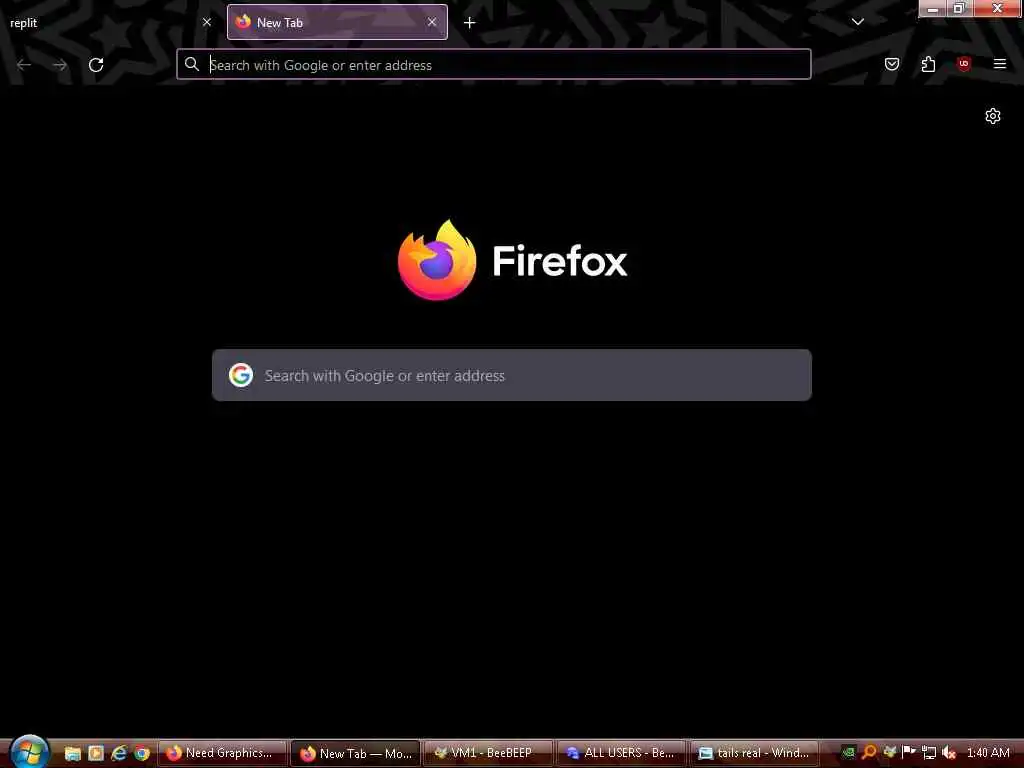Launch Google Chrome from taskbar
1024x768 pixels.
click(142, 754)
